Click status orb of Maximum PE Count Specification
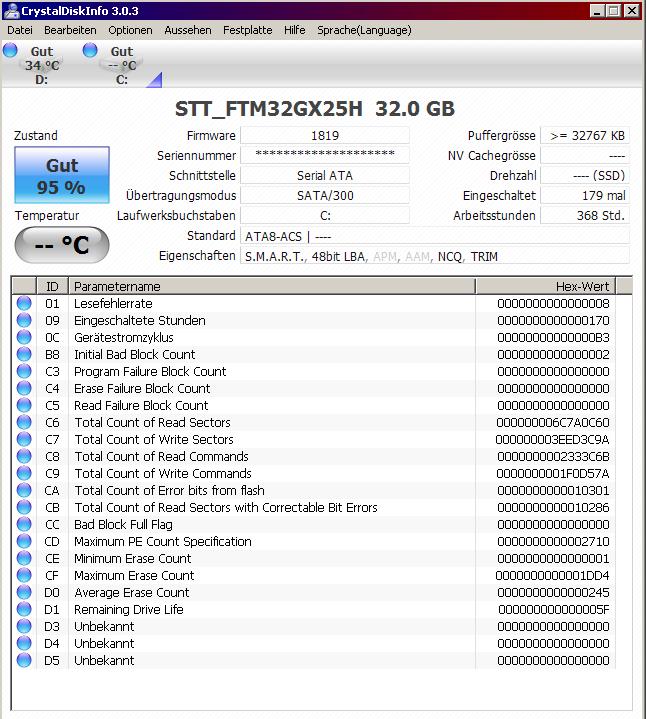 pyautogui.click(x=24, y=541)
